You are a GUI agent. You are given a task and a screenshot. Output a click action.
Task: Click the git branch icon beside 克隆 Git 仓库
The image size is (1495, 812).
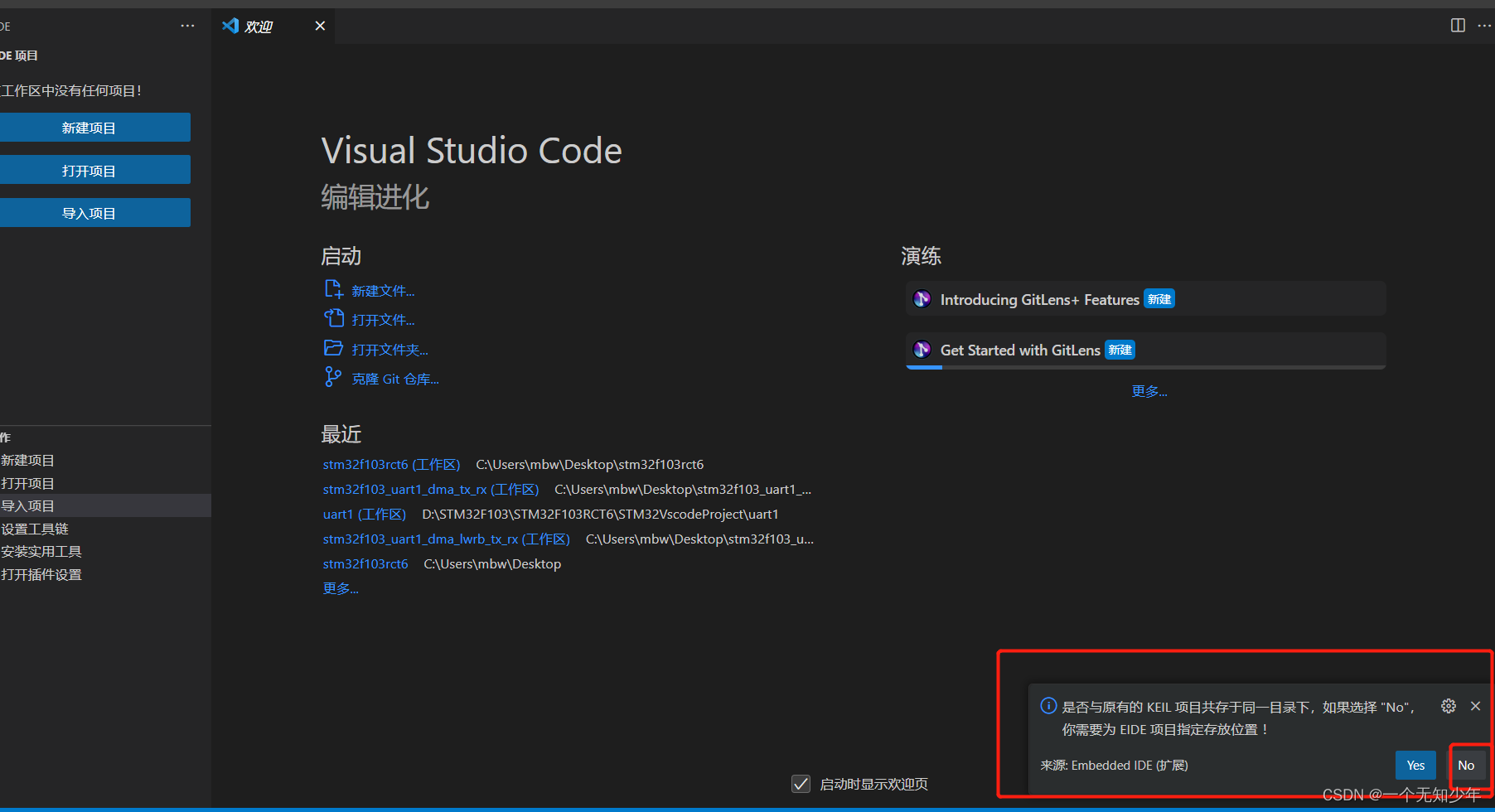coord(332,377)
